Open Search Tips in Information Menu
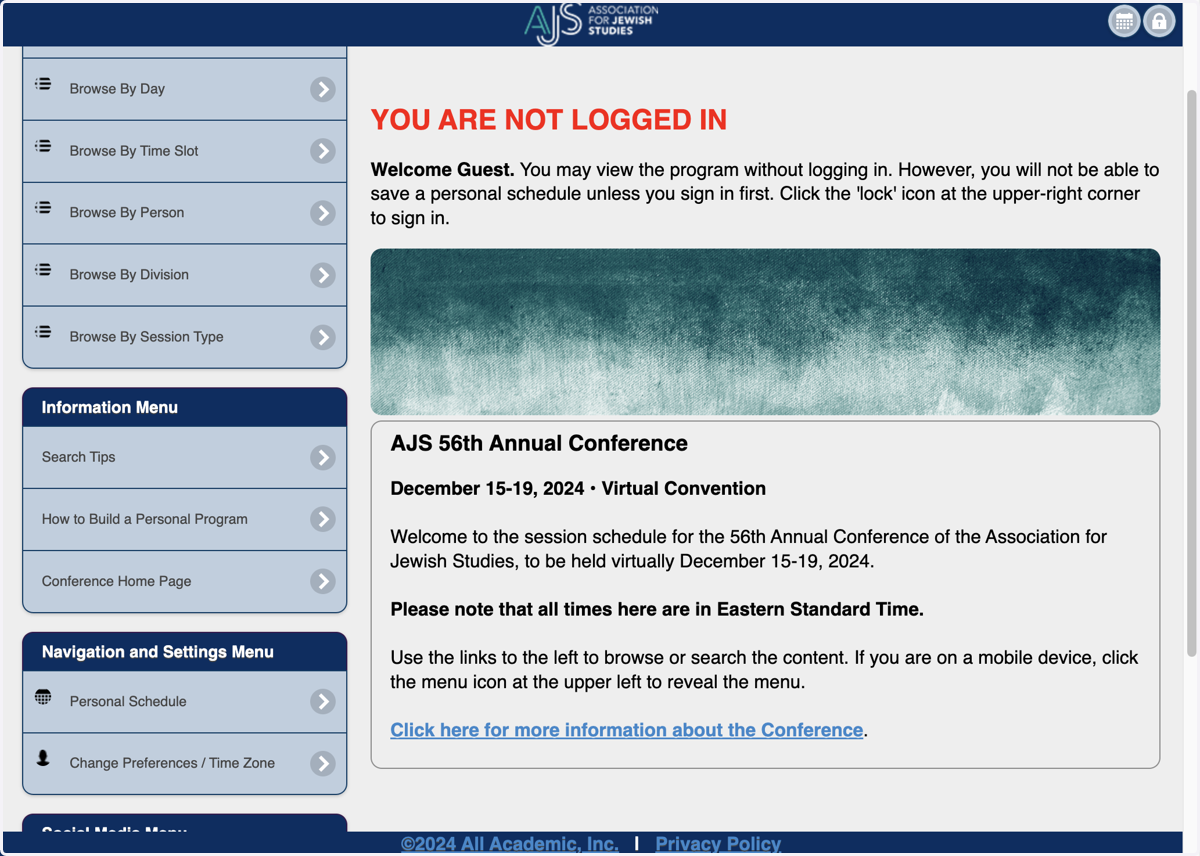This screenshot has width=1200, height=856. (185, 458)
